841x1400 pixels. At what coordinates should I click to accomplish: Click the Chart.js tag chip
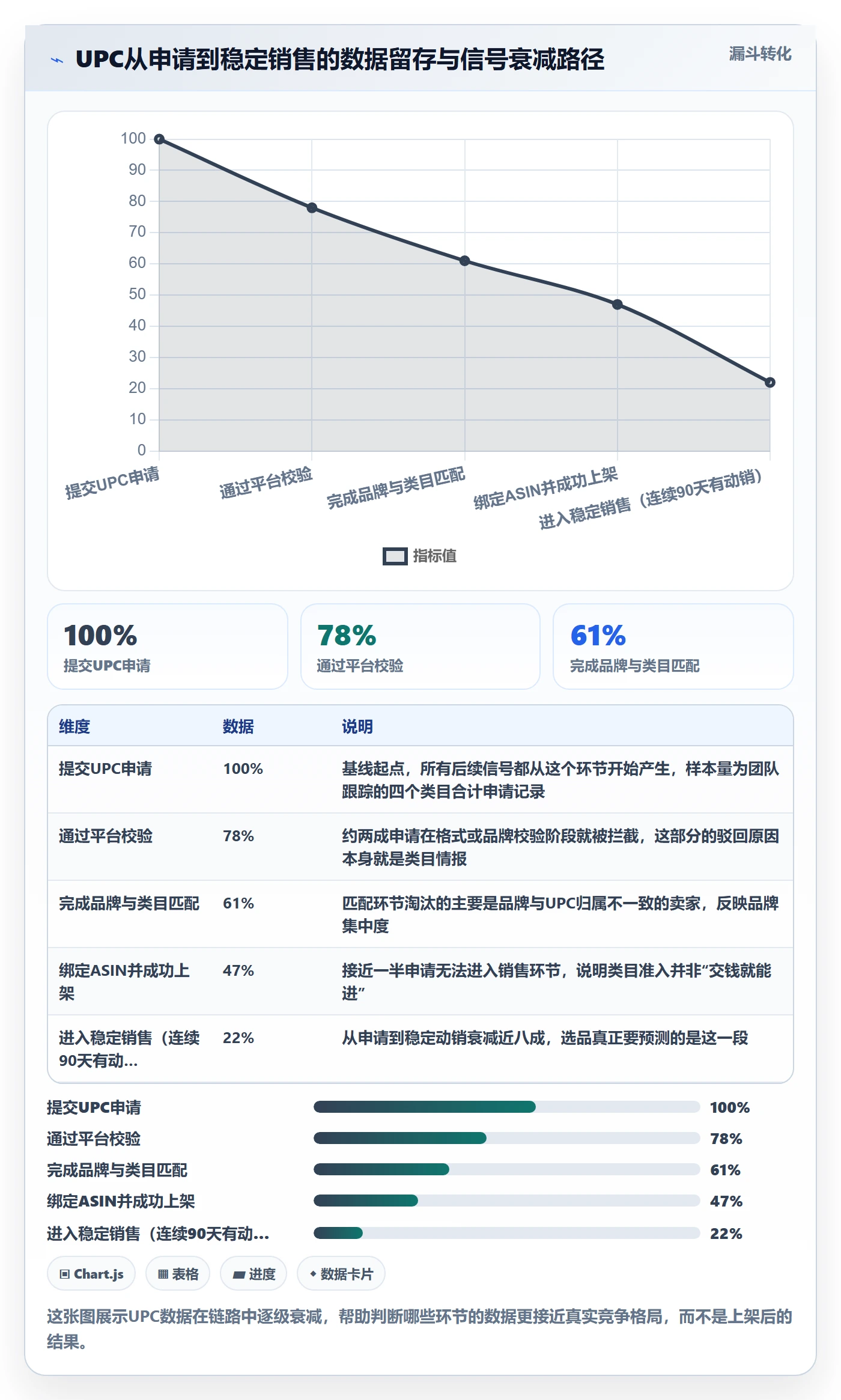pos(91,1274)
